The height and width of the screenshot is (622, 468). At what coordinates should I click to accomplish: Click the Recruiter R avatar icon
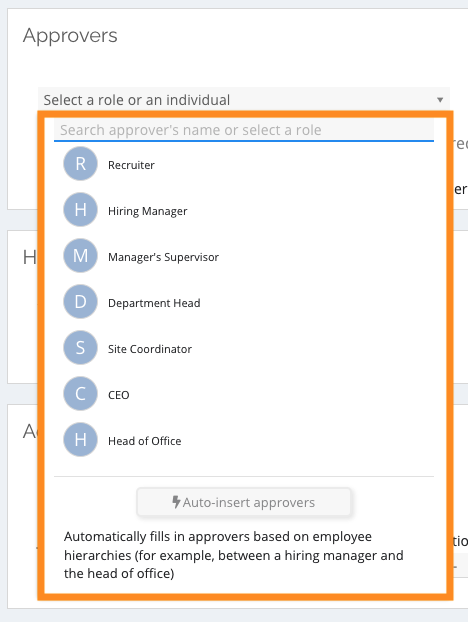click(81, 164)
